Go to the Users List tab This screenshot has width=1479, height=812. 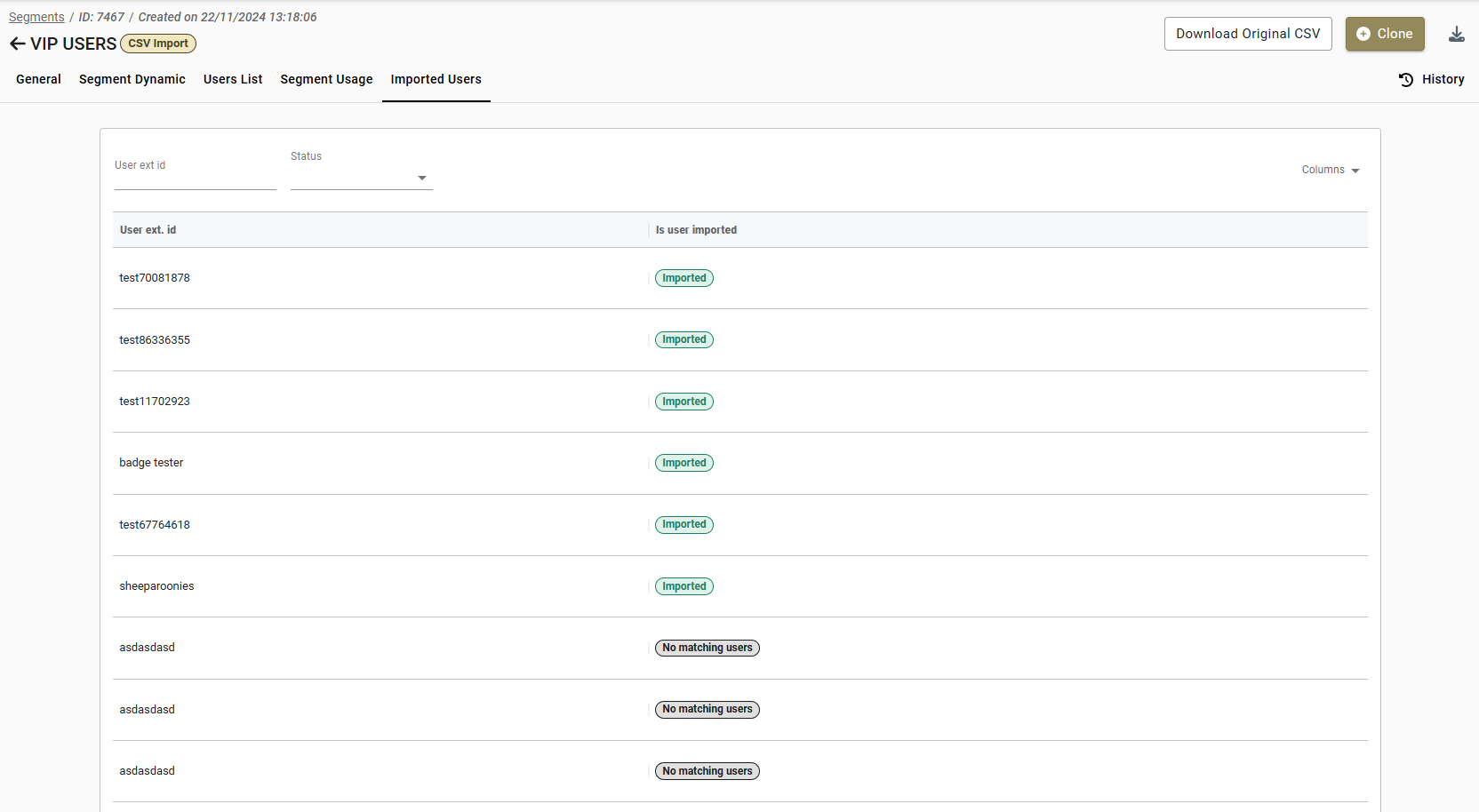click(x=233, y=79)
